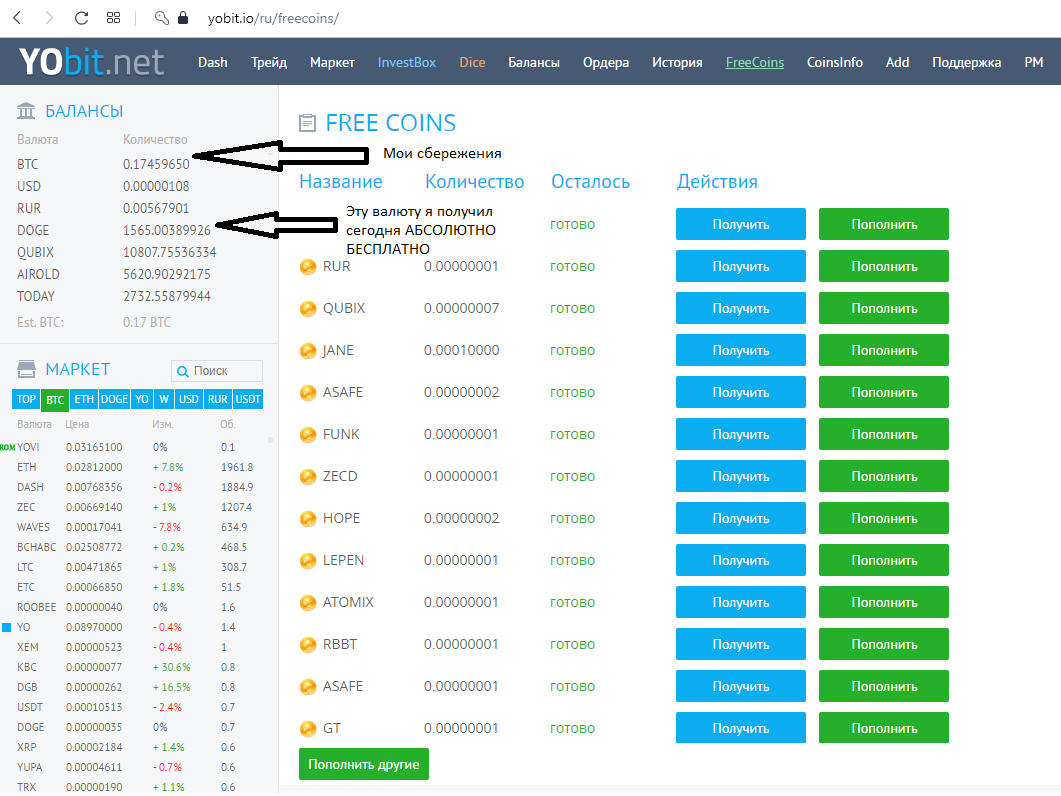Go forward with browser forward arrow

(x=49, y=18)
